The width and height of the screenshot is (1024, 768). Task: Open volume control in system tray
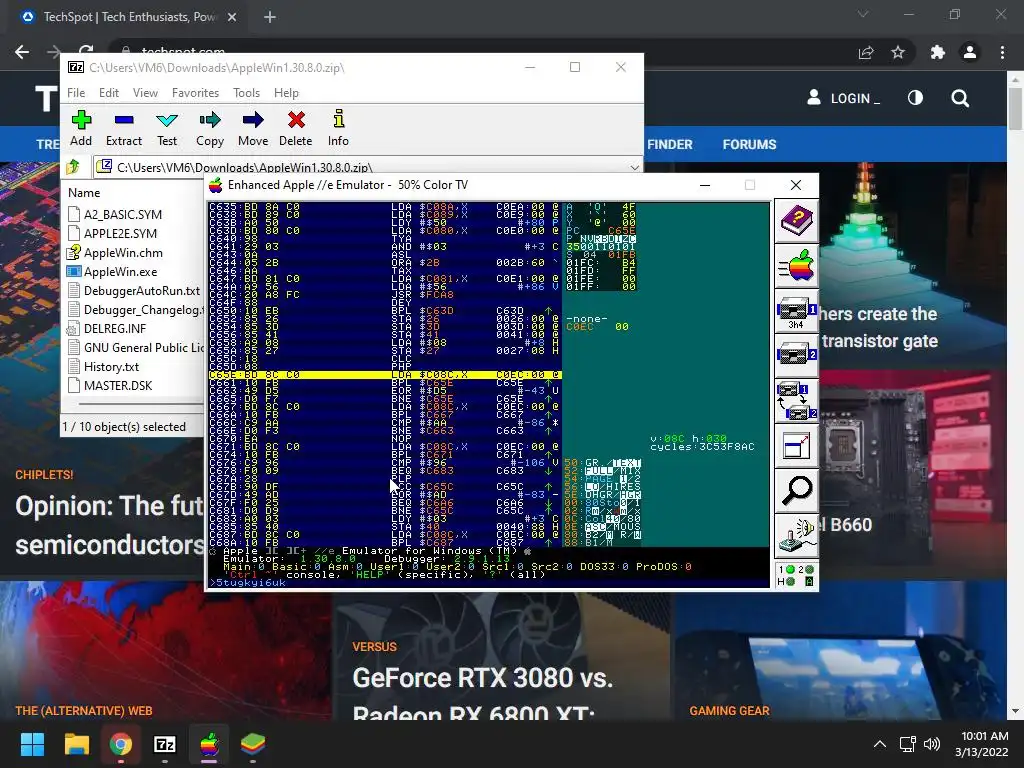tap(932, 744)
